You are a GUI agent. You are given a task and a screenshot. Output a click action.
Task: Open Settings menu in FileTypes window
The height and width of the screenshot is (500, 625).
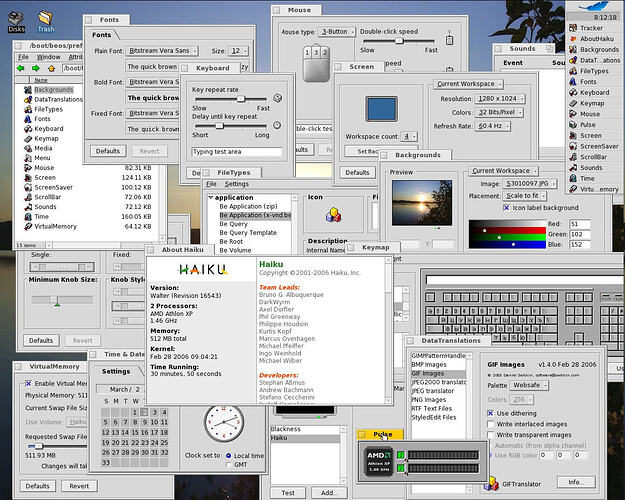(x=236, y=184)
